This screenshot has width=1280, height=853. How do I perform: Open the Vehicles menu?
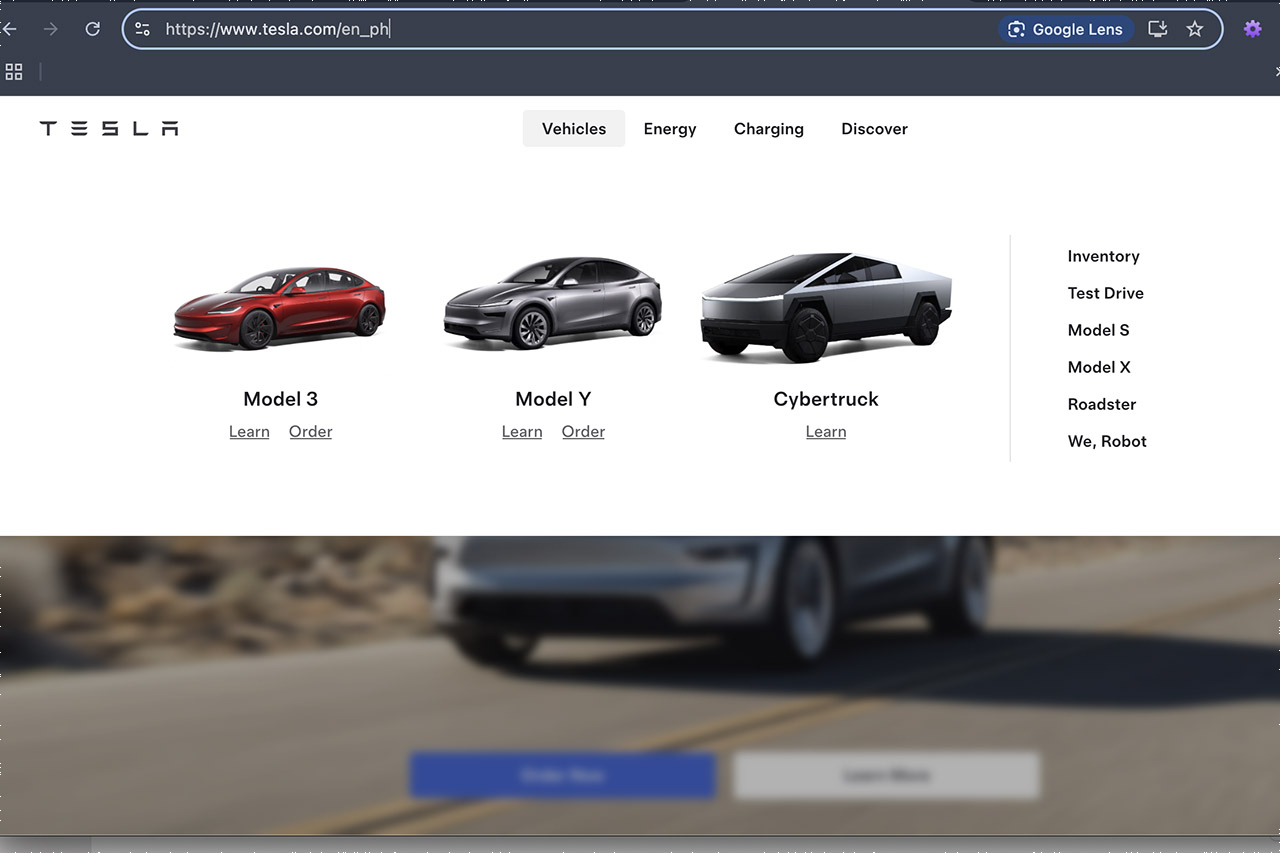point(574,129)
